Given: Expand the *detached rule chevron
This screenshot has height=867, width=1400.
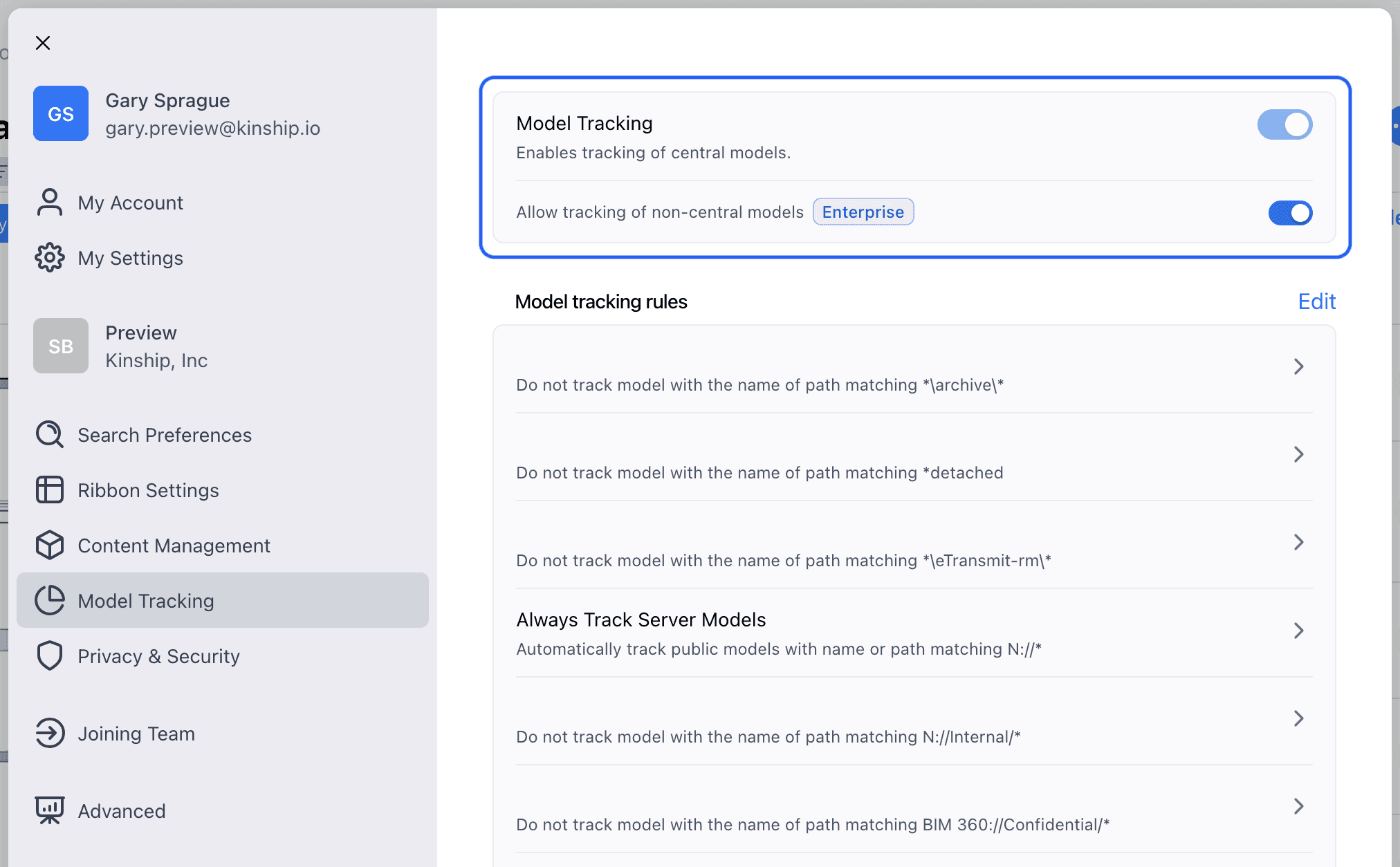Looking at the screenshot, I should click(1298, 454).
